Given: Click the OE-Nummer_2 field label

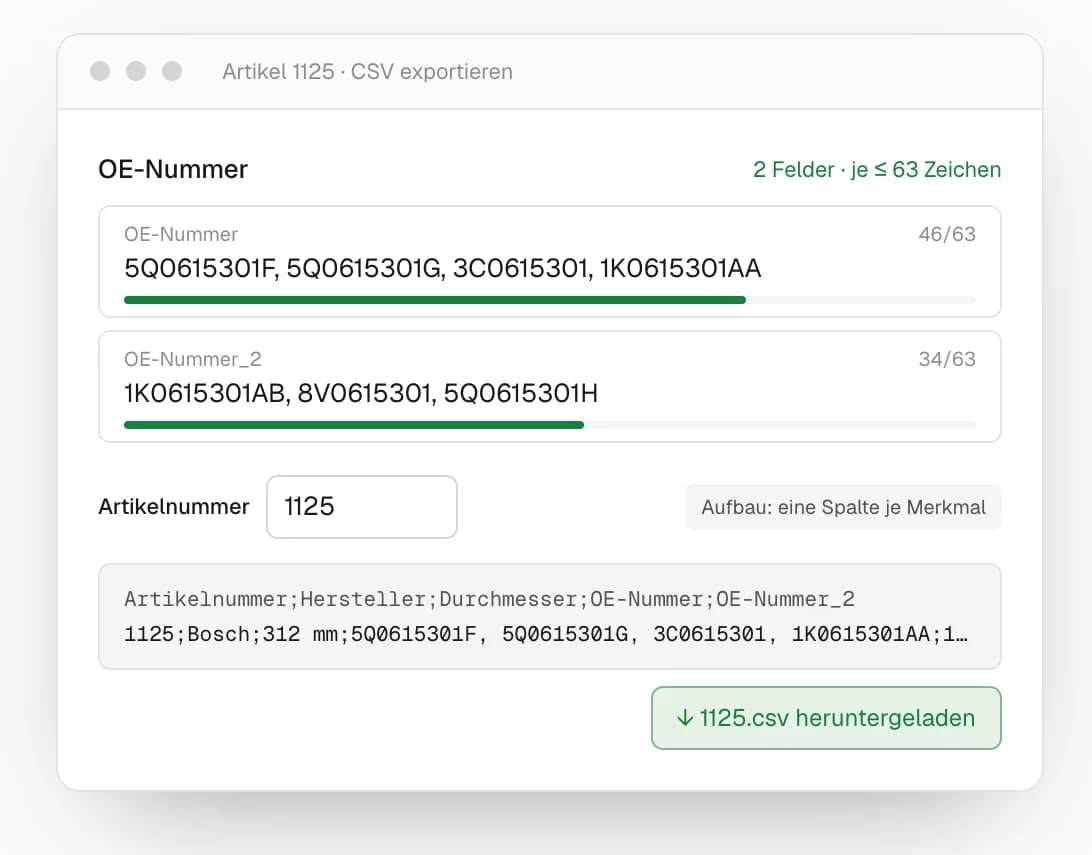Looking at the screenshot, I should pos(192,359).
